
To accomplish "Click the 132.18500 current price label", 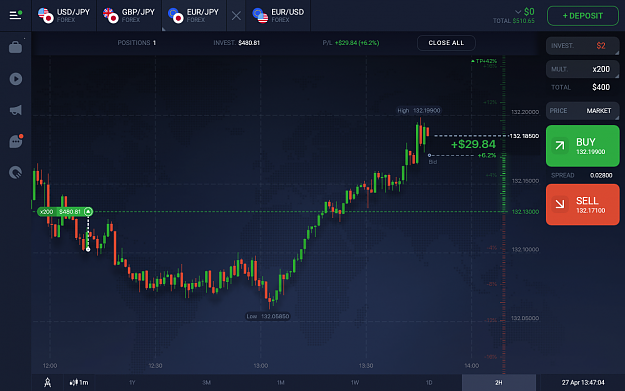I will [524, 136].
